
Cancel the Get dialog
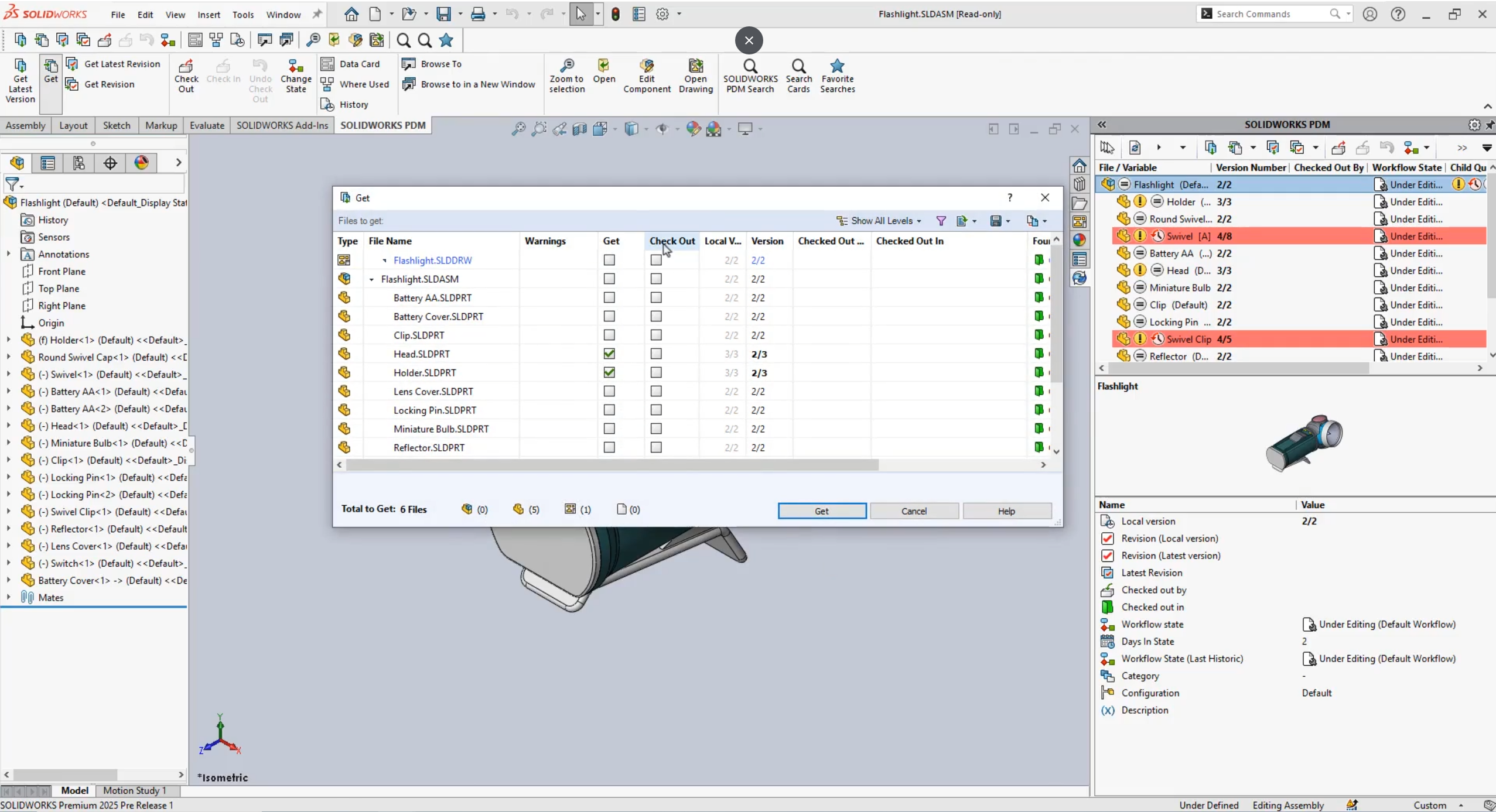[913, 511]
